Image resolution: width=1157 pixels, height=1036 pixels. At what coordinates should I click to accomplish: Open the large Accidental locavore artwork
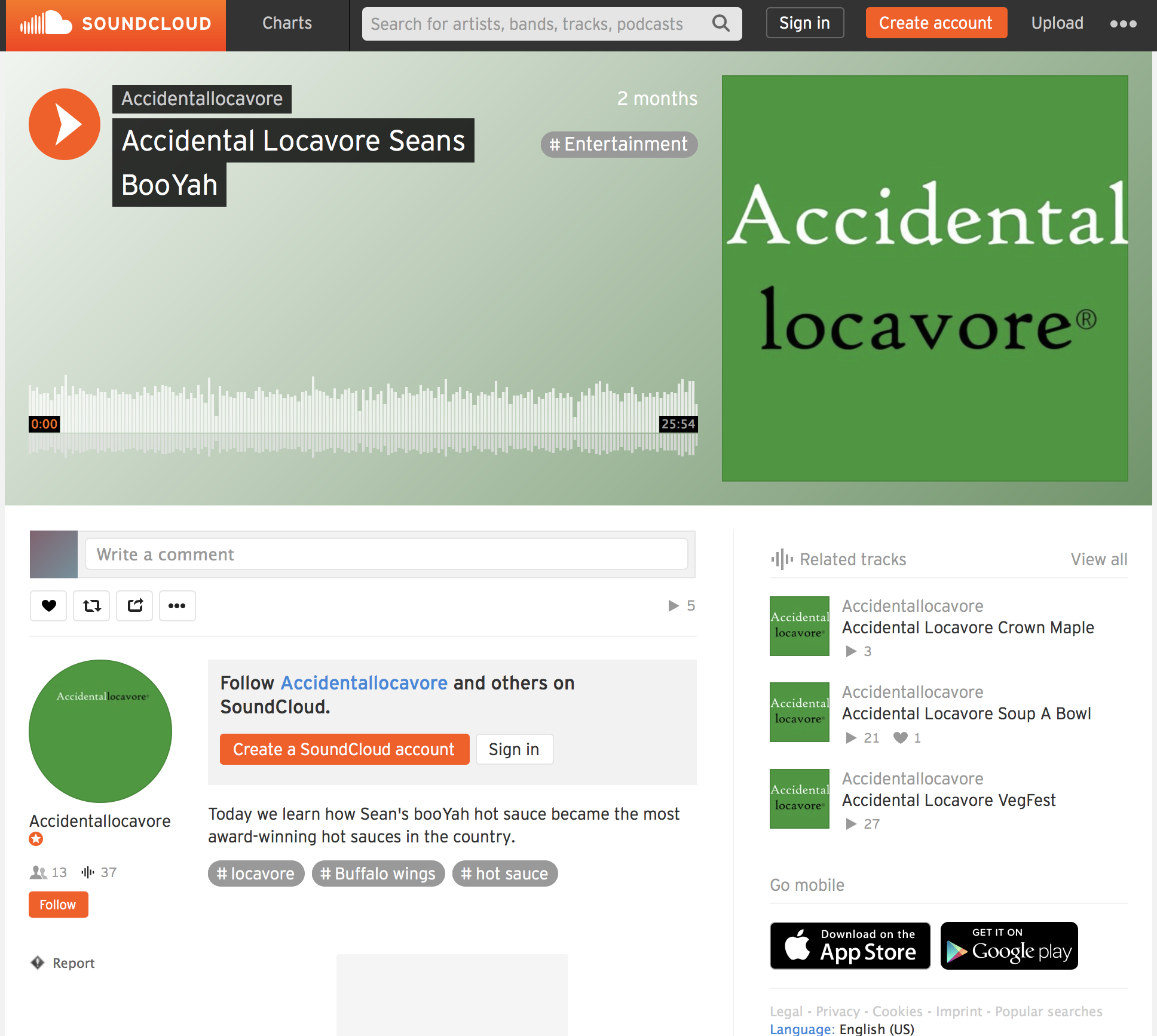[925, 278]
